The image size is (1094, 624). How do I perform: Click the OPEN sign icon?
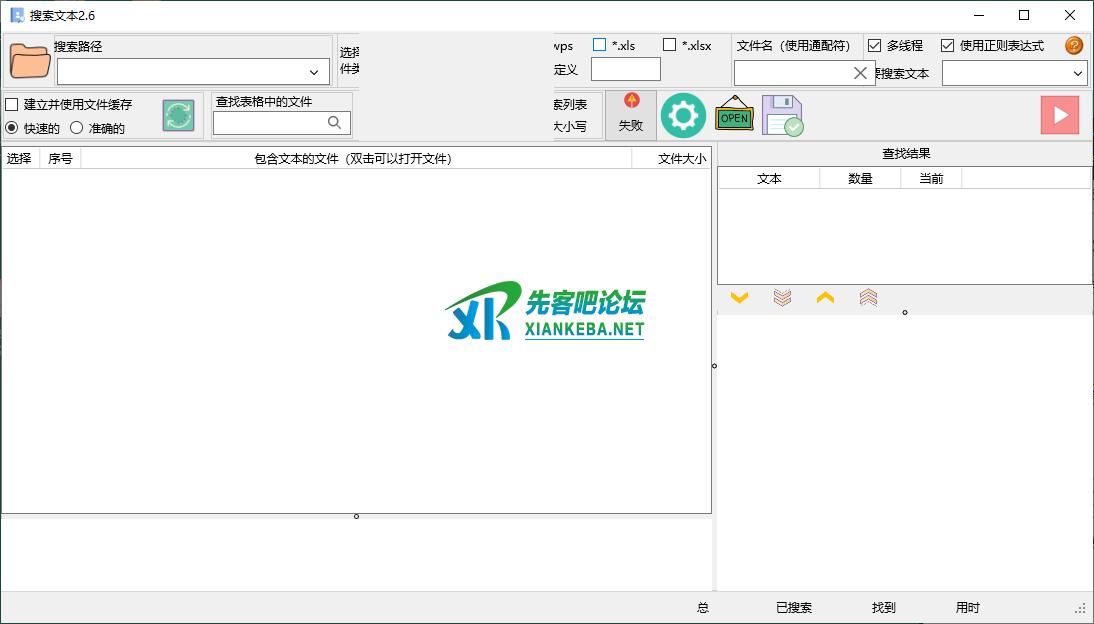click(x=734, y=116)
